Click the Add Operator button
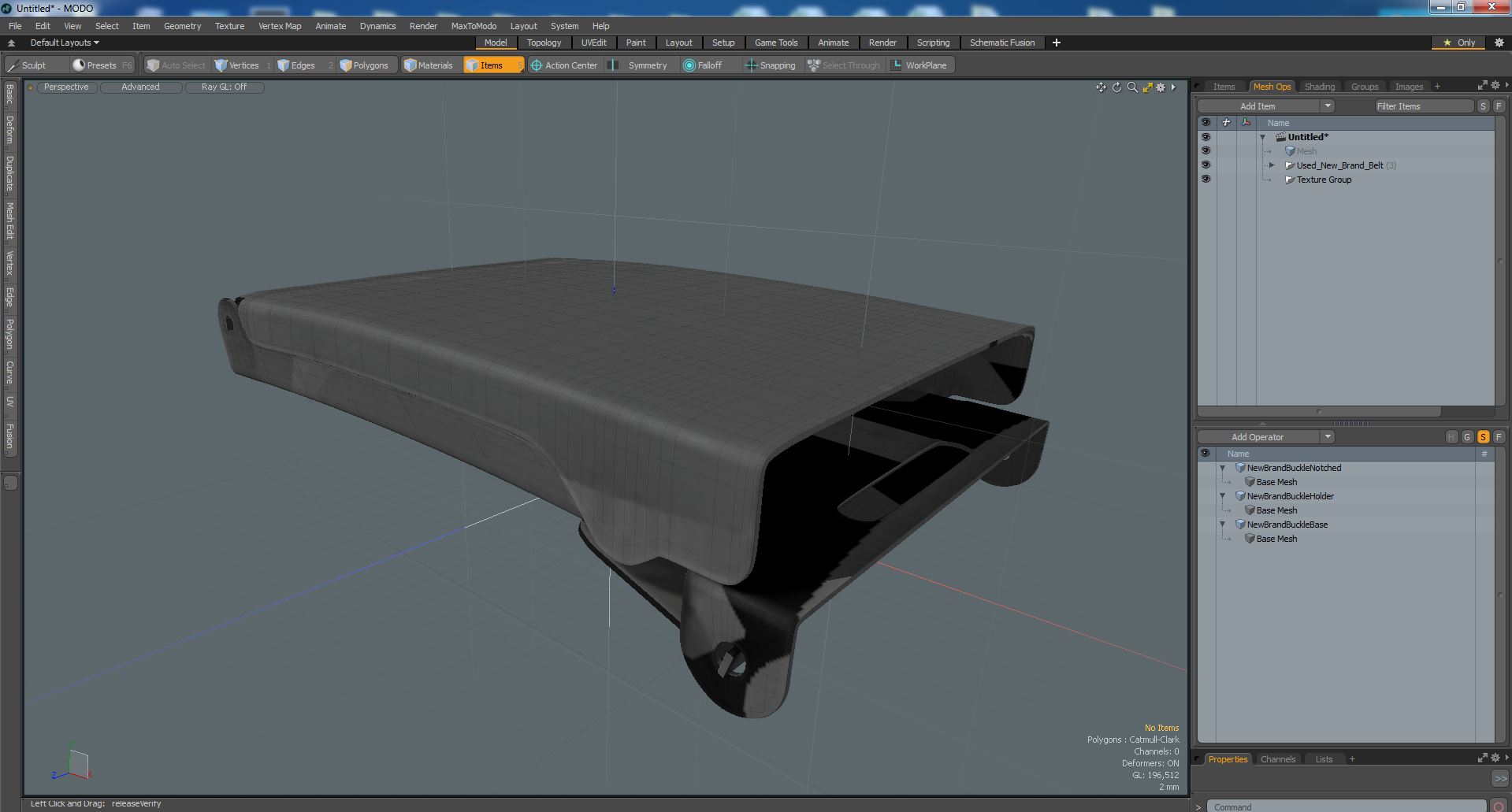Screen dimensions: 1512x812 1258,437
